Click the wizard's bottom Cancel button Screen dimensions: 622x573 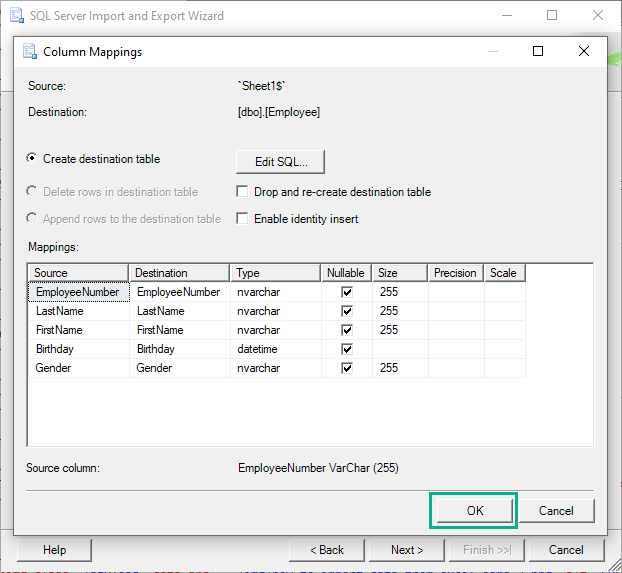point(566,550)
